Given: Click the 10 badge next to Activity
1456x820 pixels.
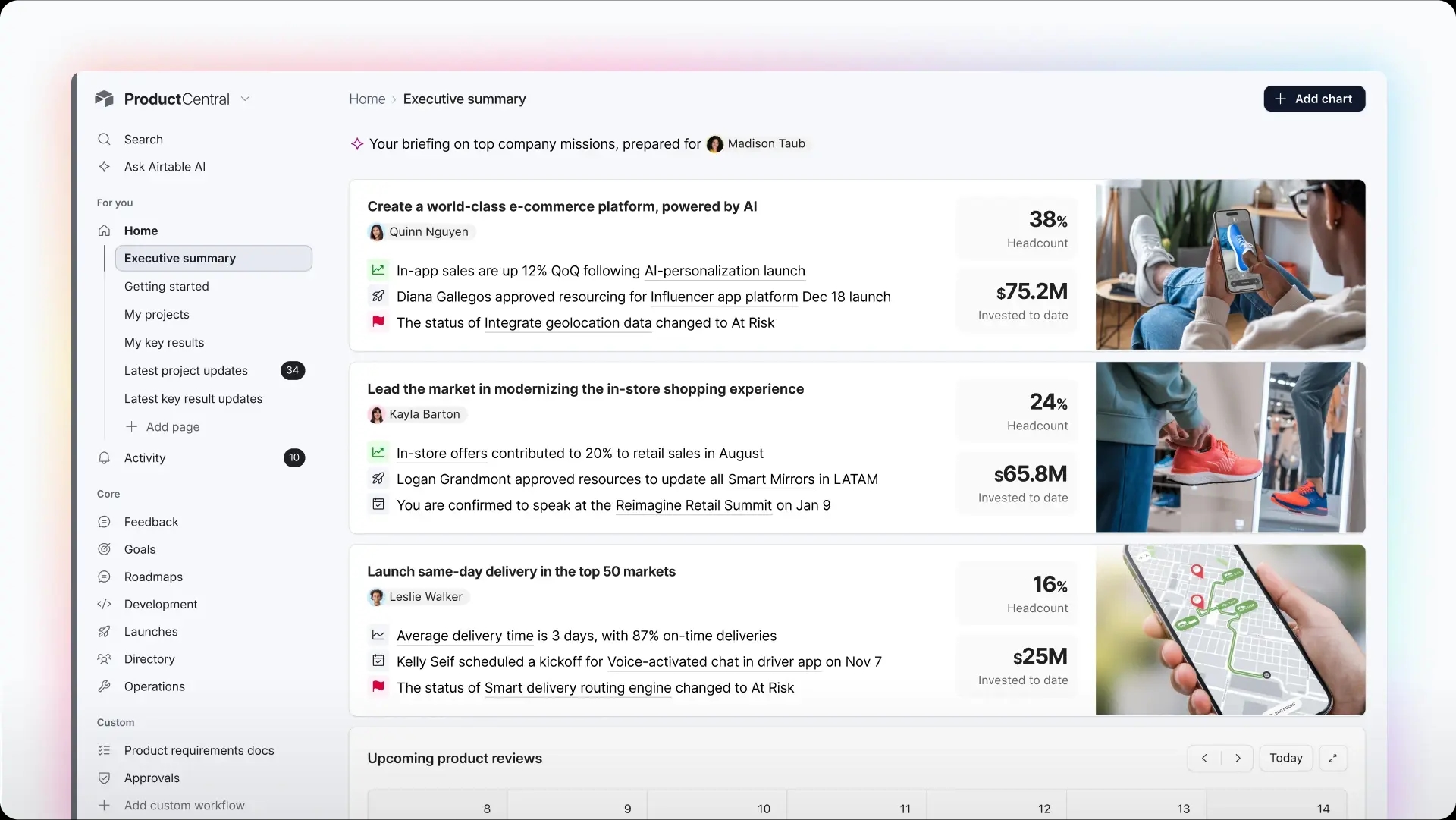Looking at the screenshot, I should pos(294,457).
